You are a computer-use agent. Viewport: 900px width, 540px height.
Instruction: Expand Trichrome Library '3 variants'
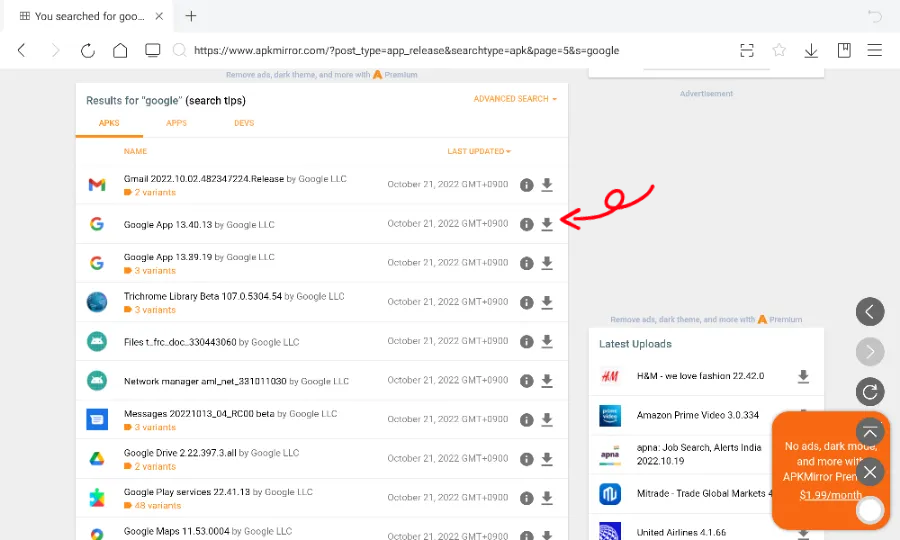(150, 310)
